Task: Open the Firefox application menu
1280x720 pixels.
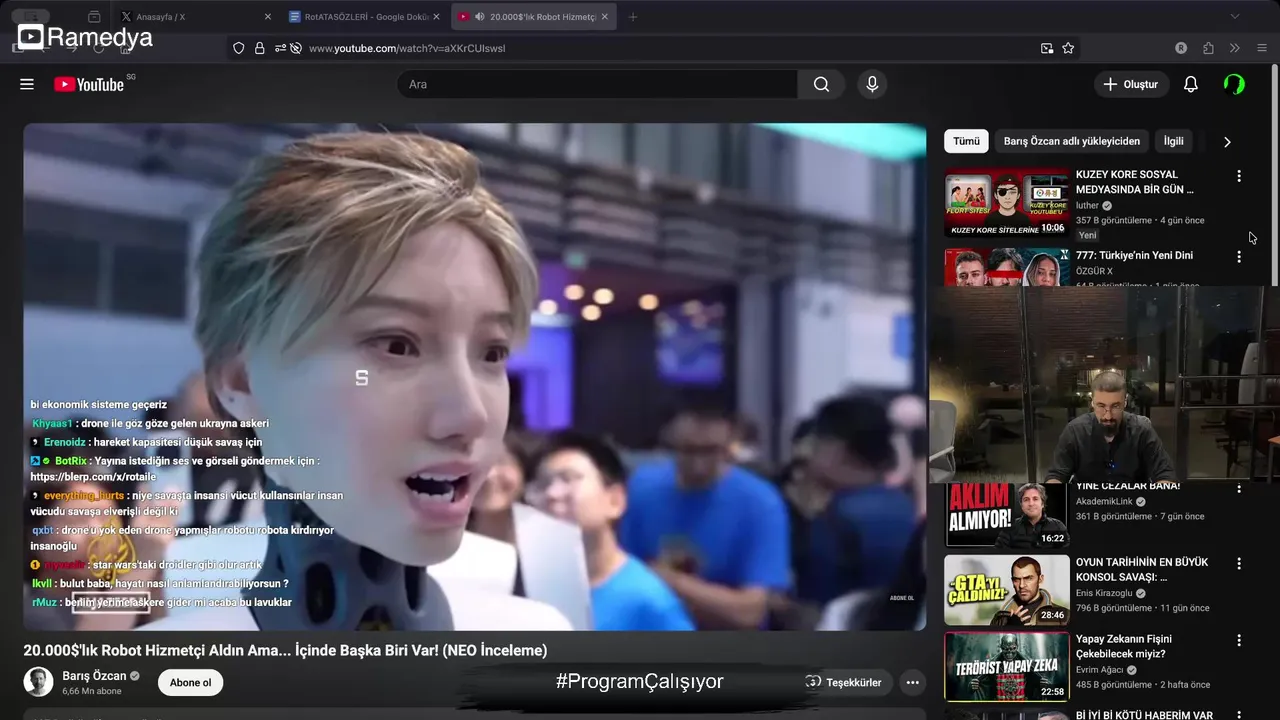Action: [1261, 48]
